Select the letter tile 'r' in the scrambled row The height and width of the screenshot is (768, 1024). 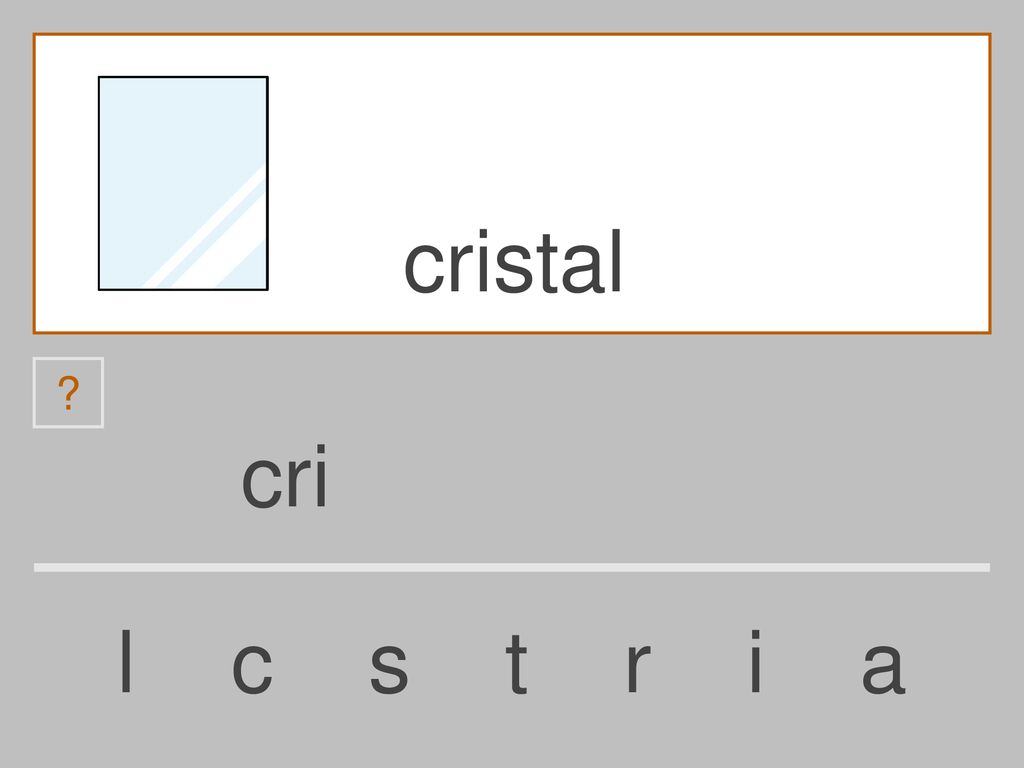pyautogui.click(x=637, y=667)
